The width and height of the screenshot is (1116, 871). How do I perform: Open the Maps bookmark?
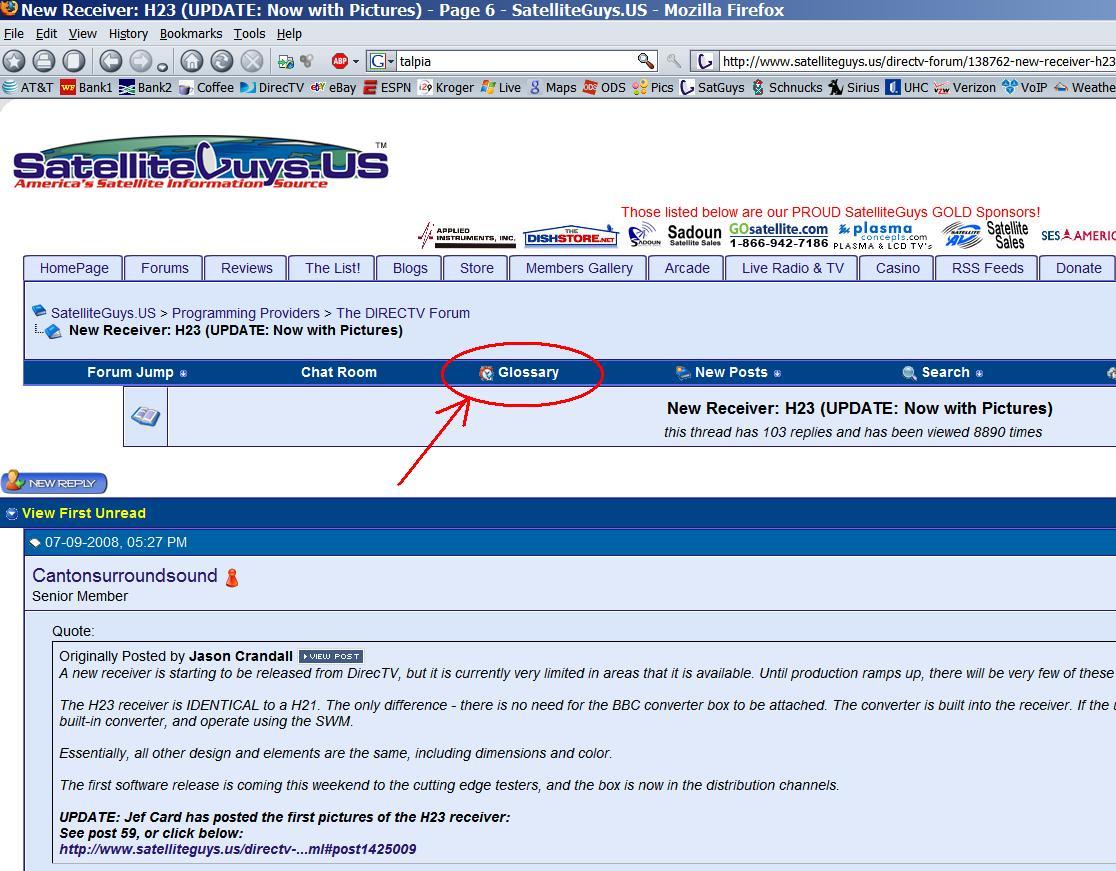[552, 88]
